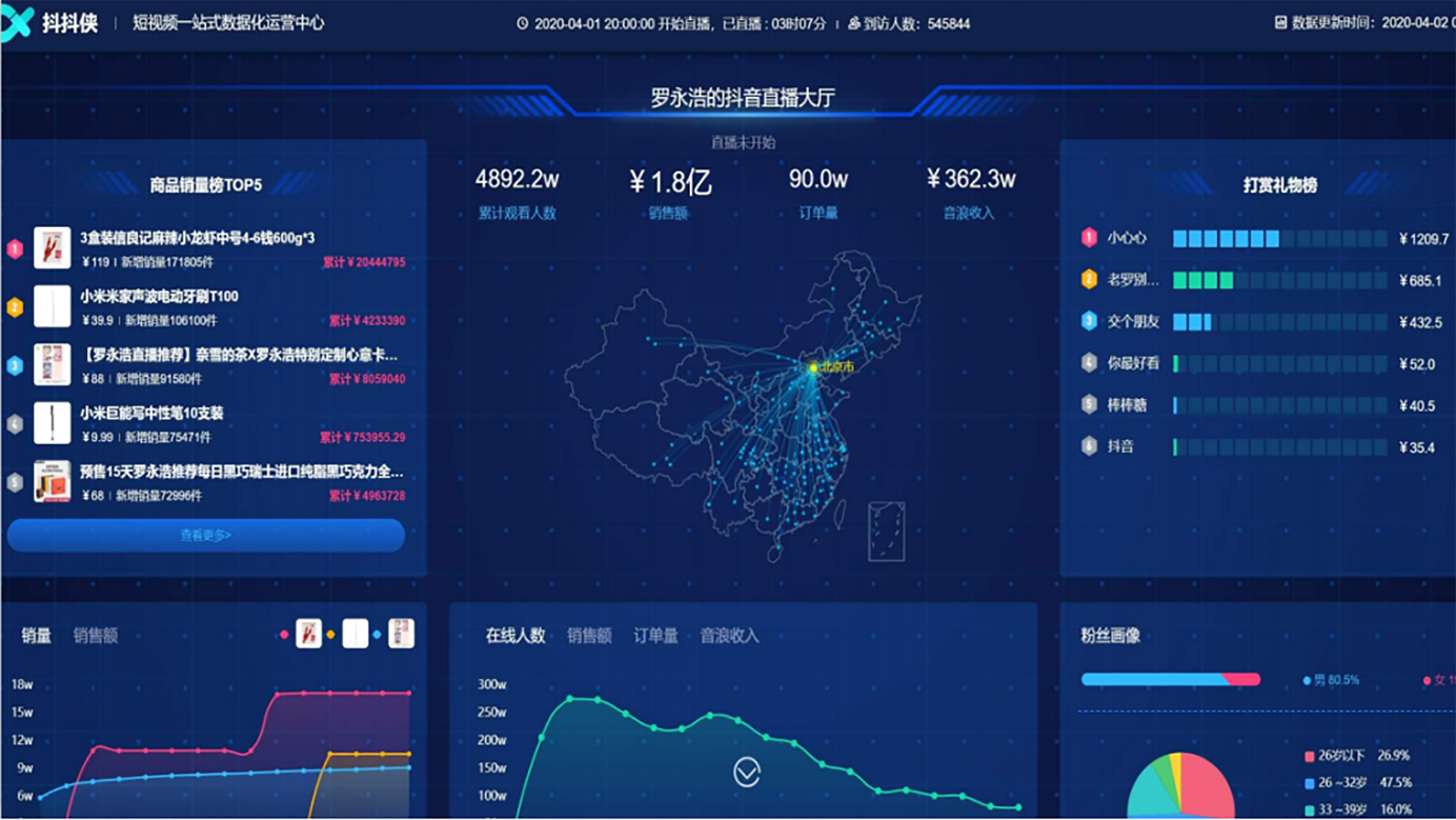Screen dimensions: 1456x820
Task: Select the 销售额 tab beside 在线人数
Action: click(x=589, y=635)
